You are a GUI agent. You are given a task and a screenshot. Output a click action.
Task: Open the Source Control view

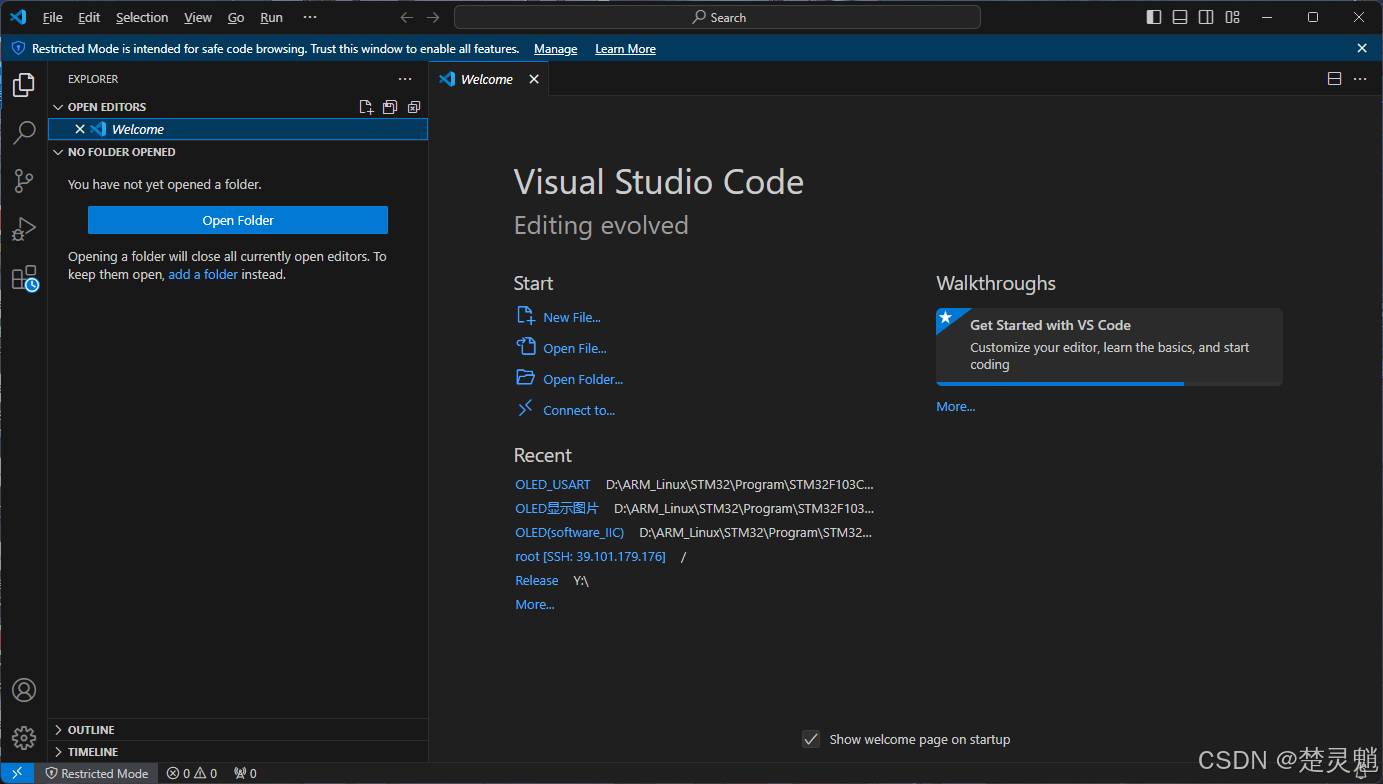tap(24, 181)
